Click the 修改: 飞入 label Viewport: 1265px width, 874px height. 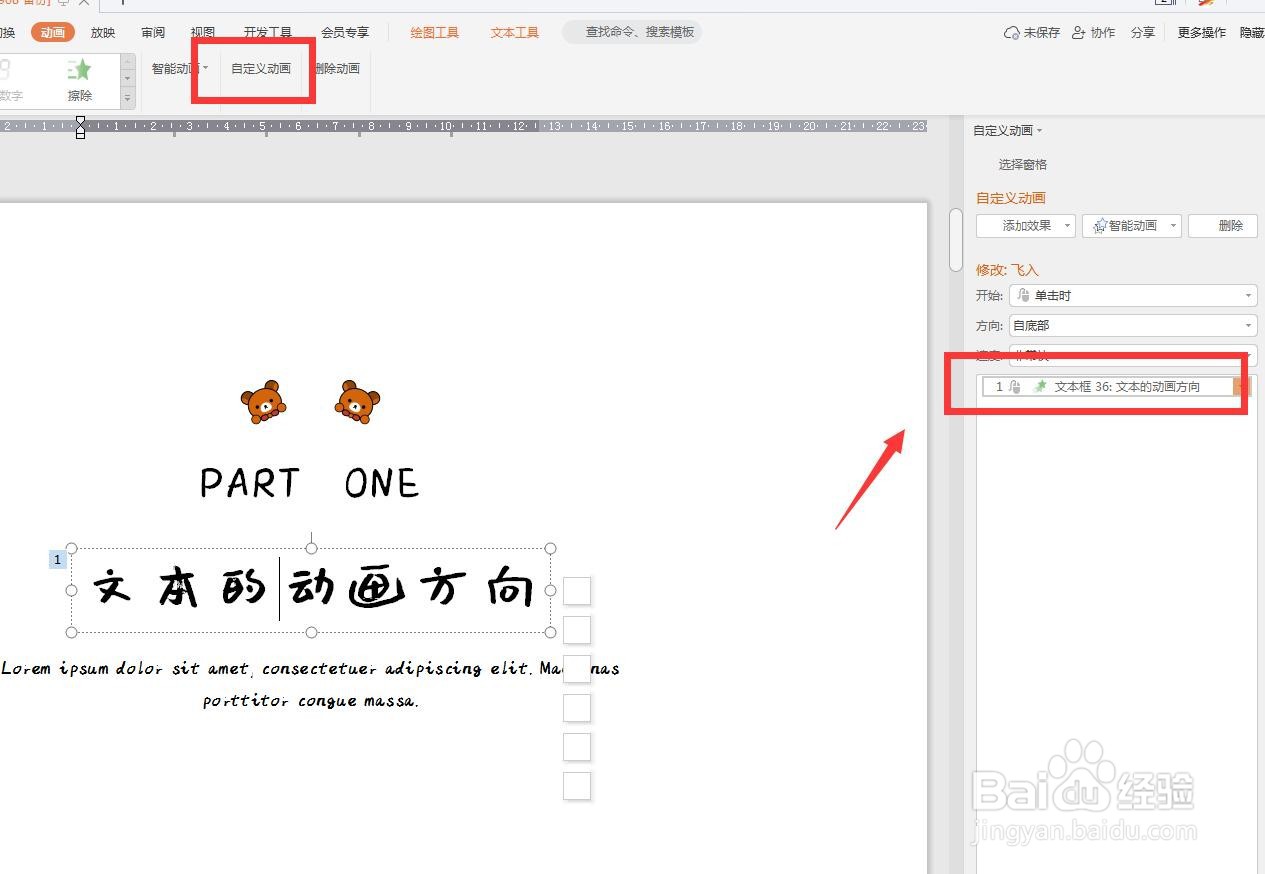pyautogui.click(x=1008, y=270)
